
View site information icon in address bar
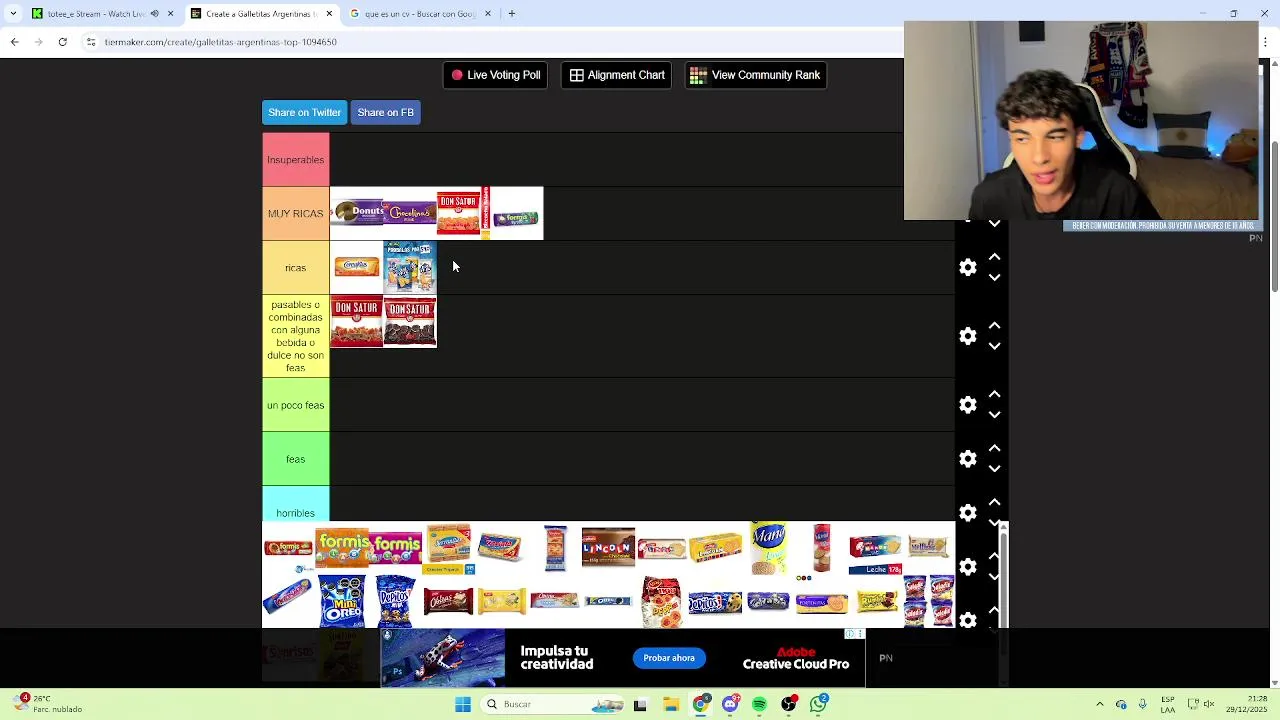point(91,42)
